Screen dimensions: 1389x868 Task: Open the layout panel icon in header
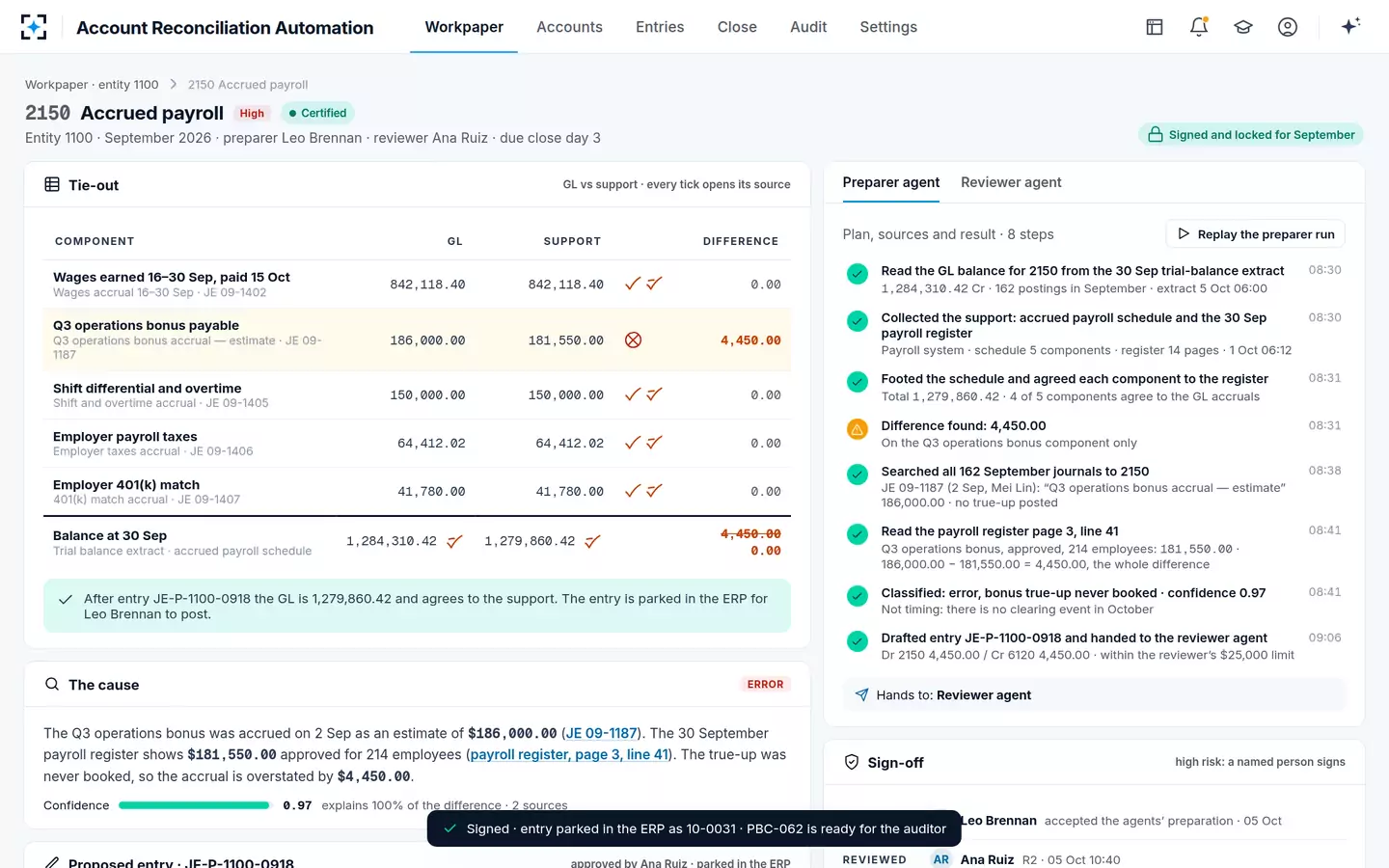coord(1155,27)
